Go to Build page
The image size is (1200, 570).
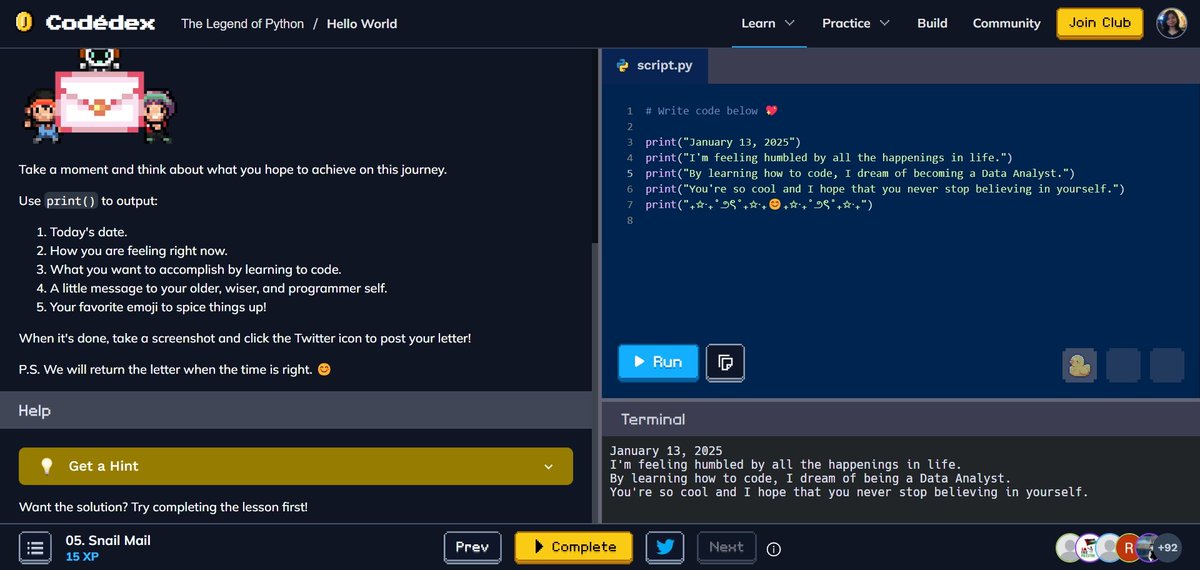932,23
